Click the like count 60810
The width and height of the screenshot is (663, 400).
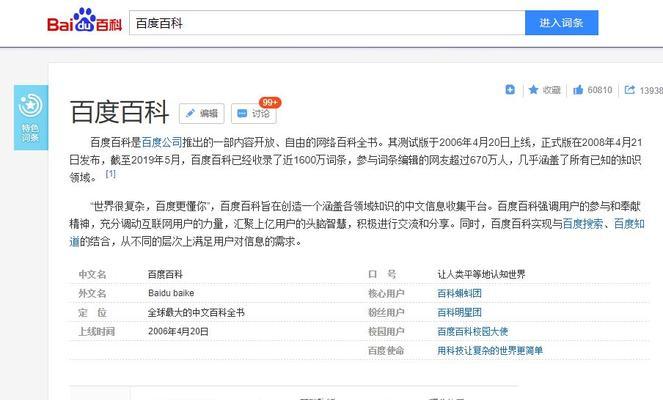coord(600,90)
